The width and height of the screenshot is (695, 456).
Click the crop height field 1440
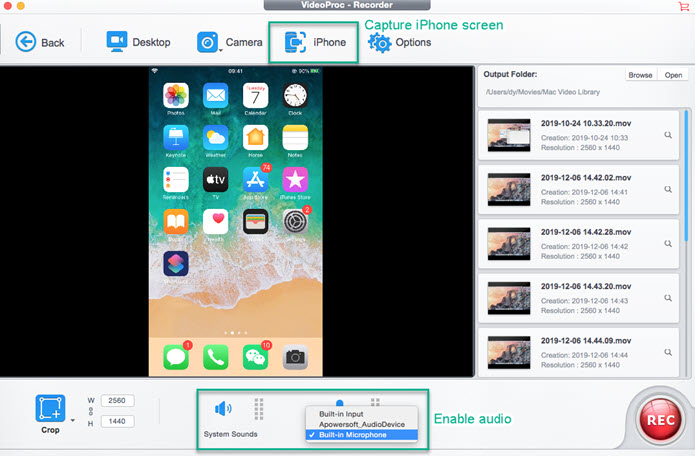(x=117, y=421)
